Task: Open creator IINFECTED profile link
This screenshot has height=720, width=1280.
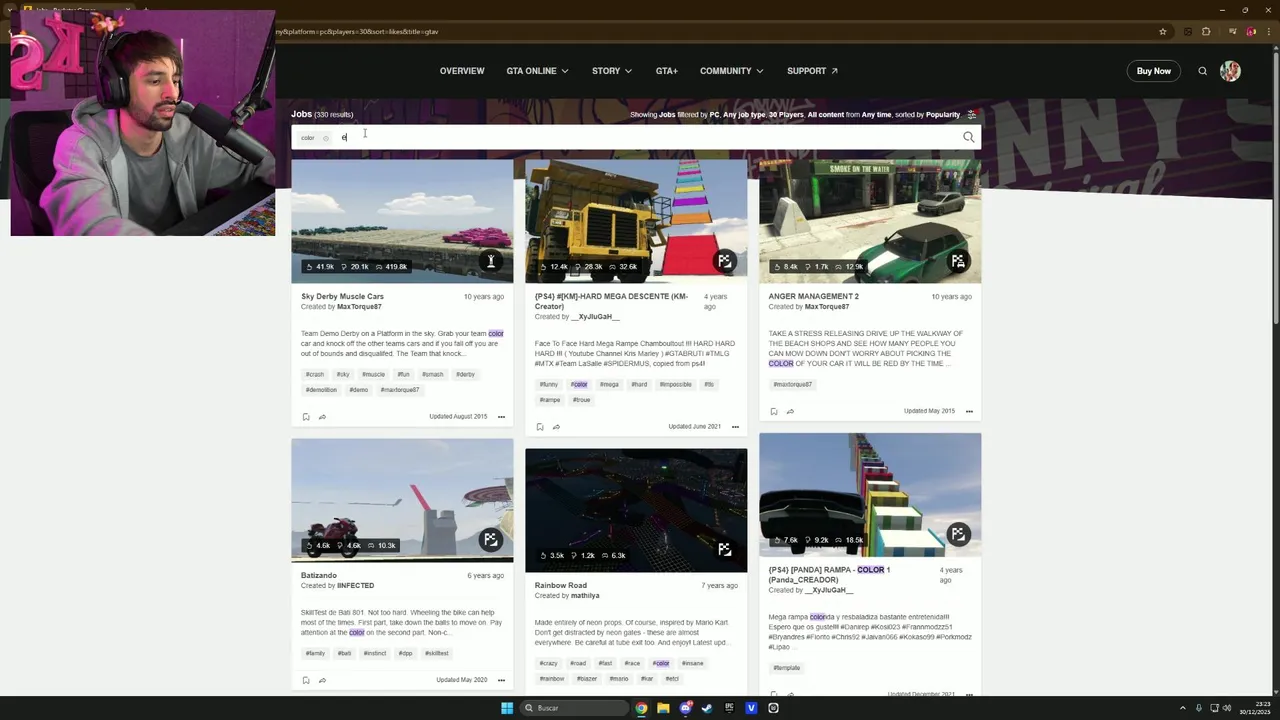Action: tap(355, 586)
